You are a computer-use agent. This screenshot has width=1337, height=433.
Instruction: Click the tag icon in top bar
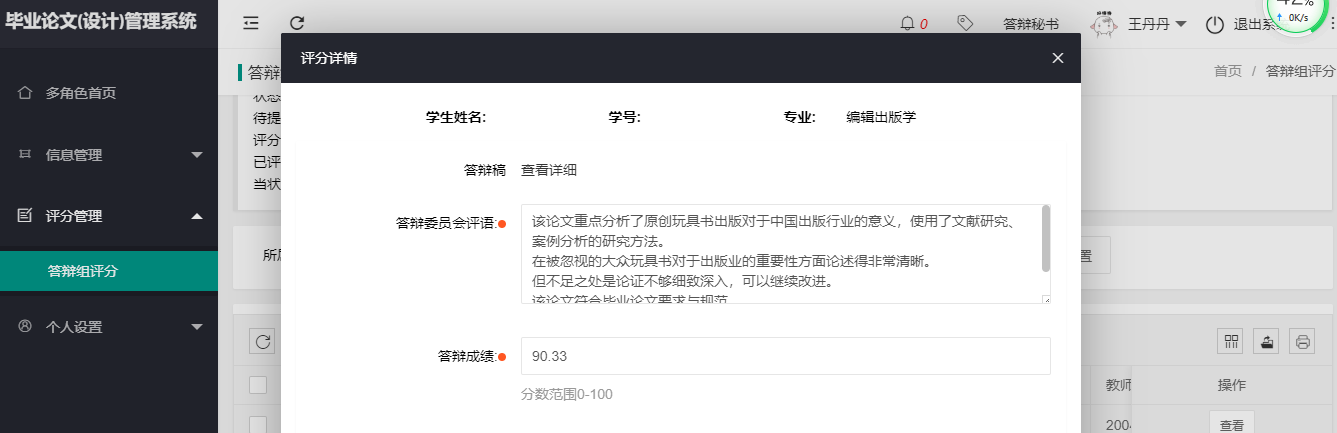tap(965, 23)
